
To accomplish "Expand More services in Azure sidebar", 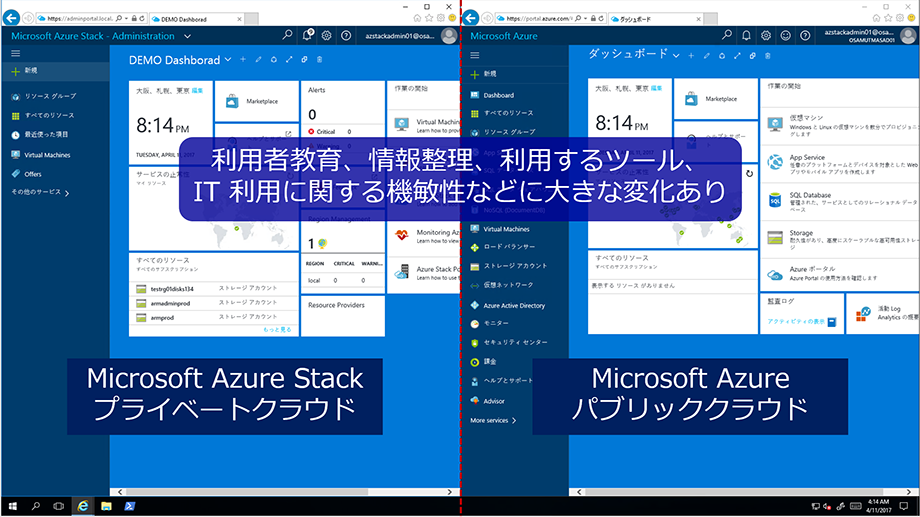I will coord(493,420).
